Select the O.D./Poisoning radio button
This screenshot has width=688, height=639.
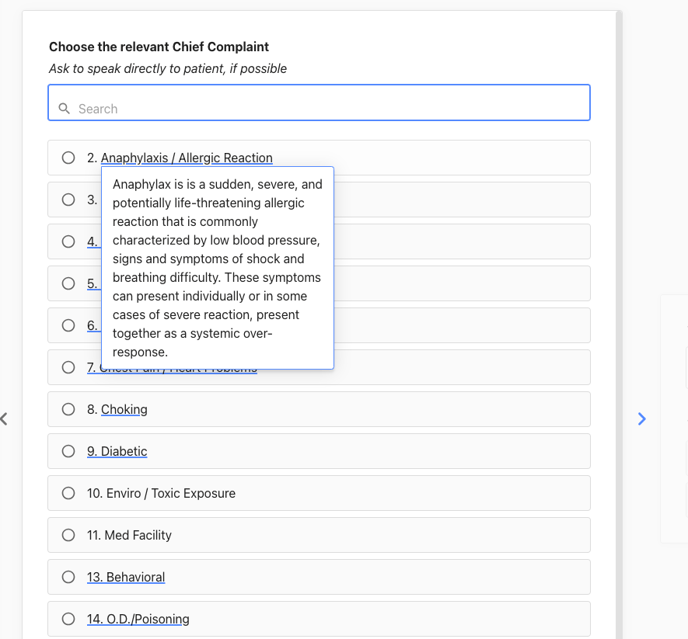click(68, 619)
